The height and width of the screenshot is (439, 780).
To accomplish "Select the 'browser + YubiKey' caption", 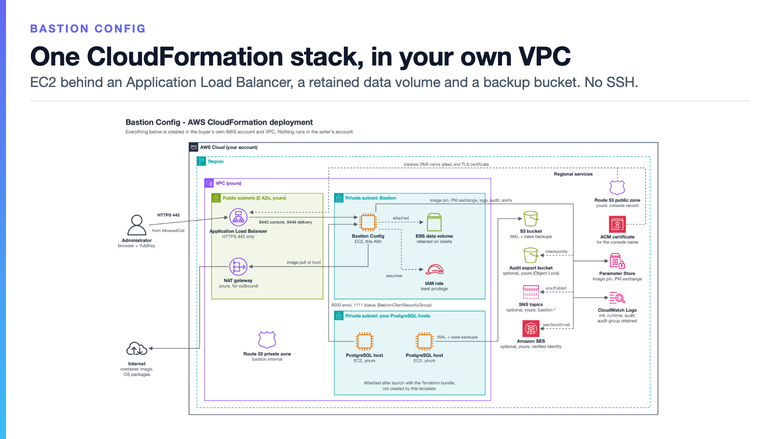I will 136,246.
